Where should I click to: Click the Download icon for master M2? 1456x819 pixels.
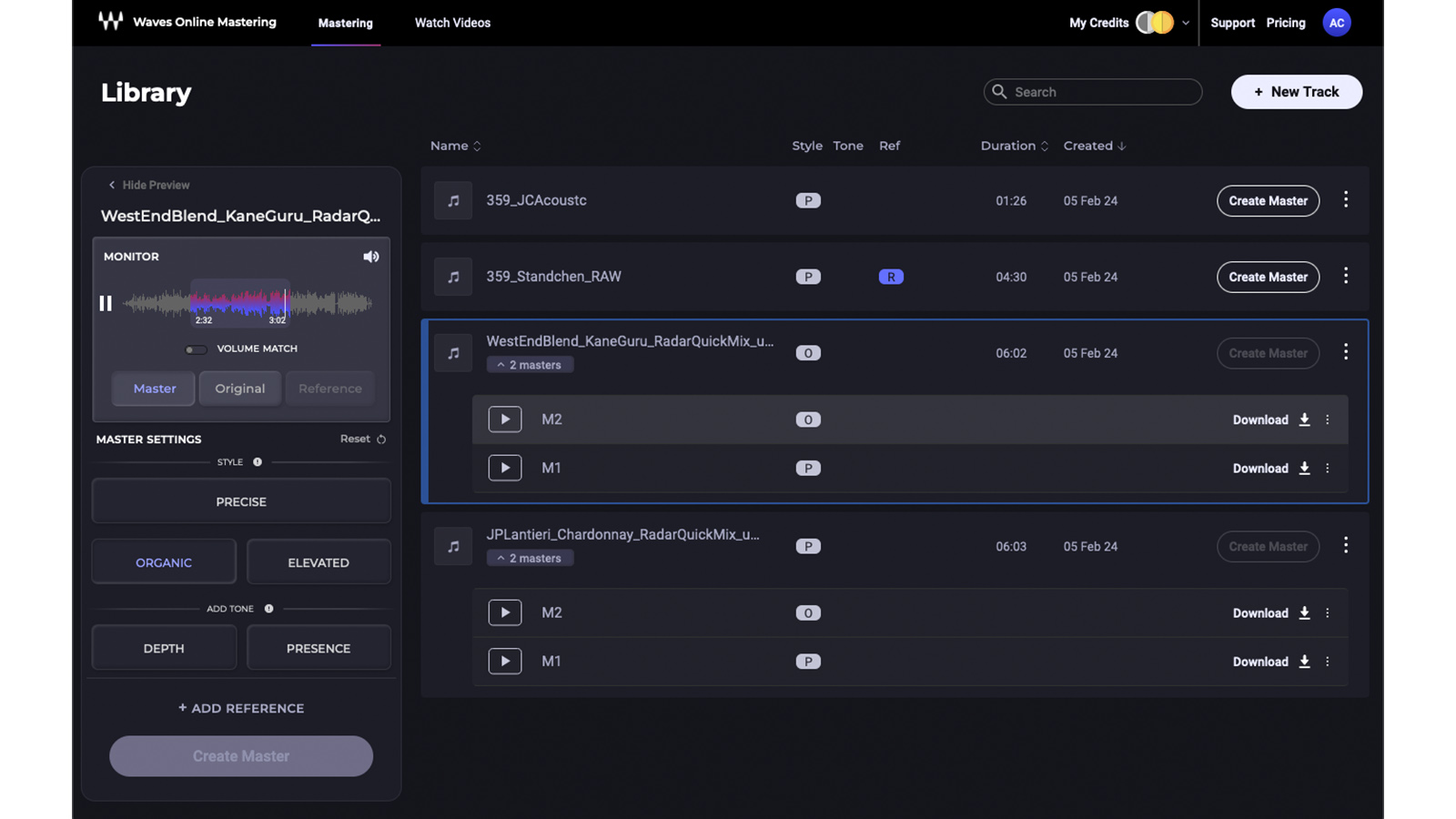tap(1304, 420)
